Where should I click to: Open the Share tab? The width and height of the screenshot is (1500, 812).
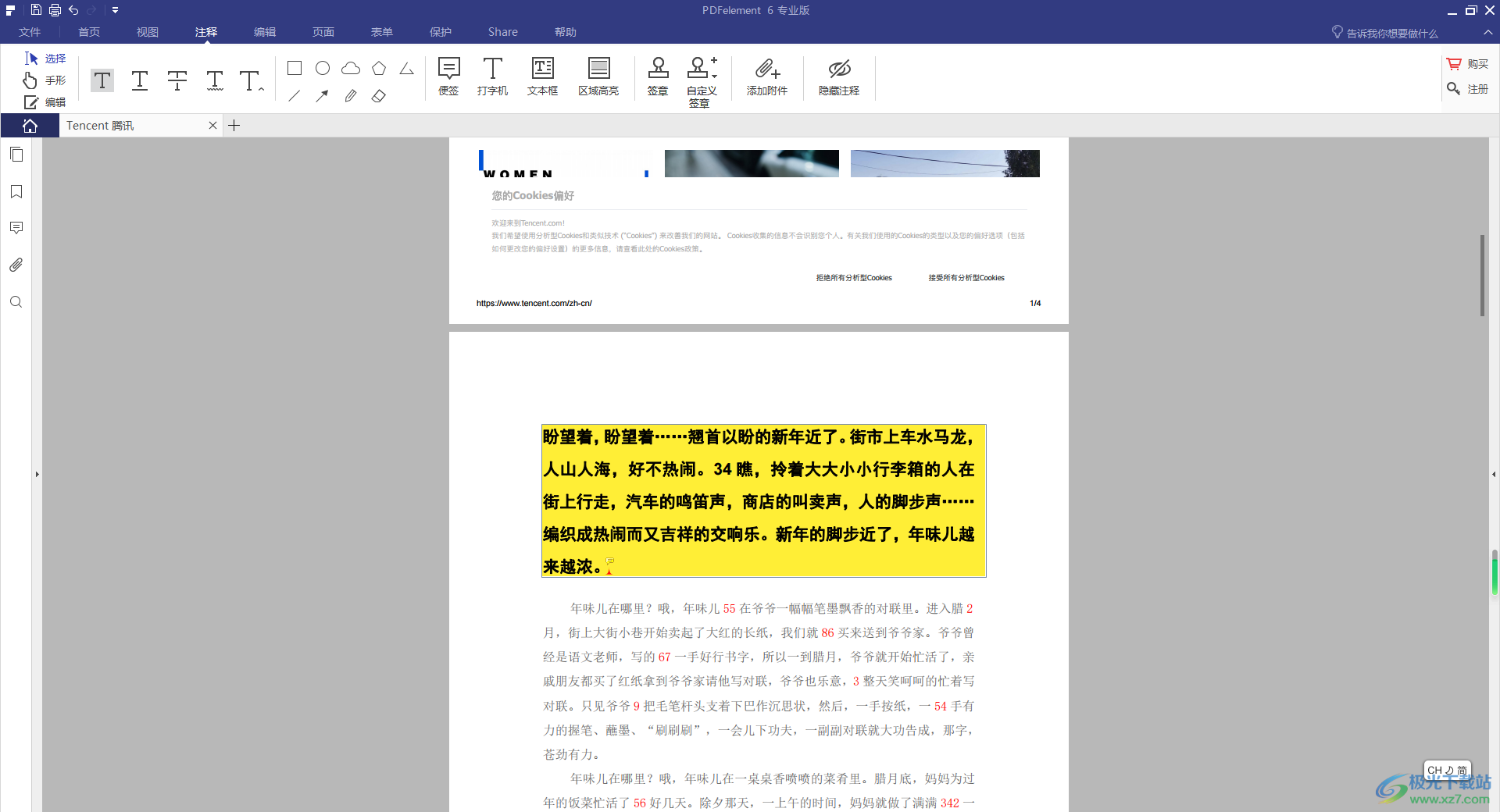pos(503,32)
